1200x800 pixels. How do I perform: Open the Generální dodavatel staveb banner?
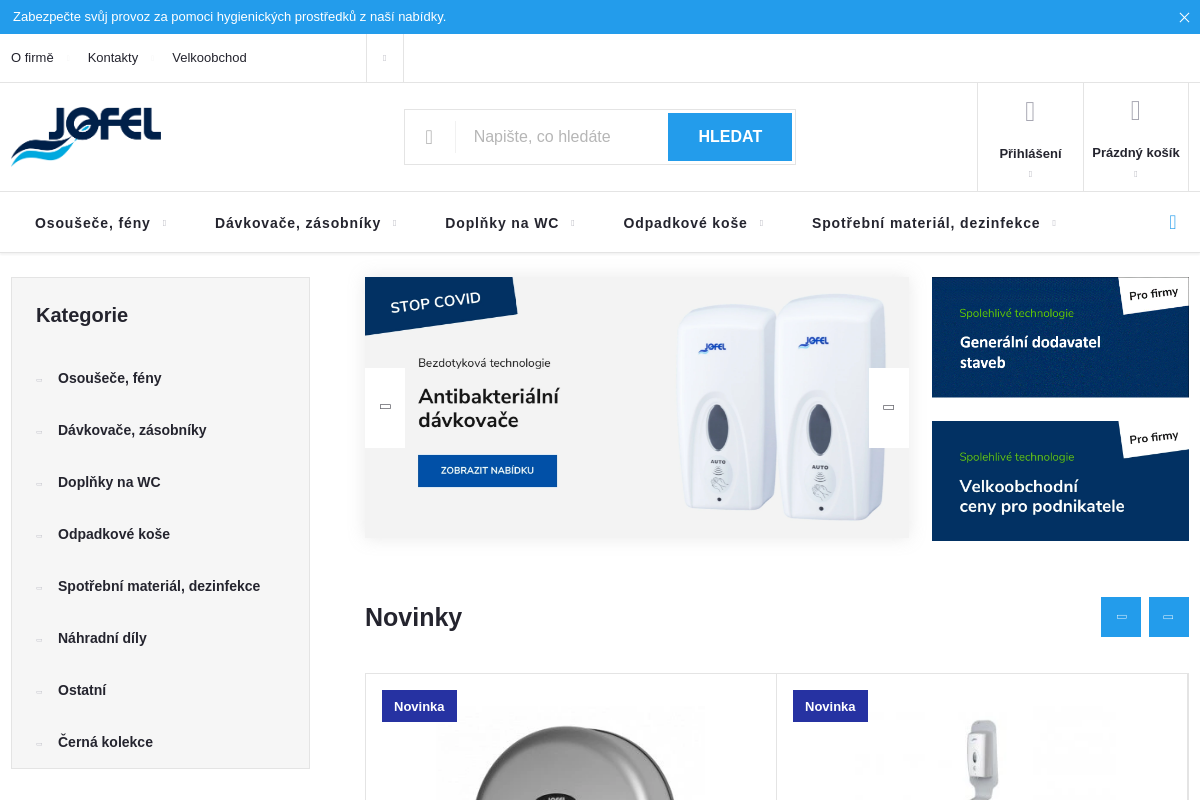(1060, 338)
